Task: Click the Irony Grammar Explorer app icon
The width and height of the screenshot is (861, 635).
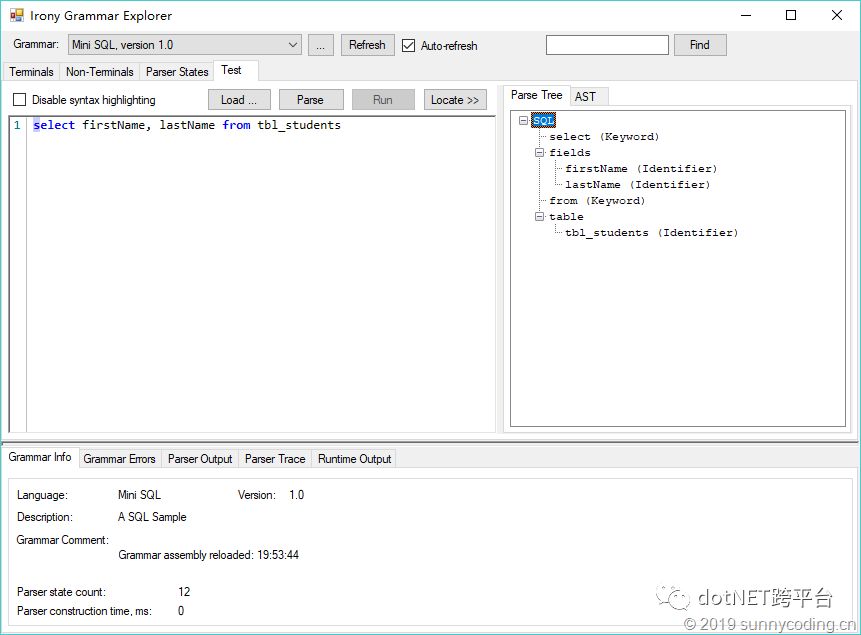Action: (x=17, y=15)
